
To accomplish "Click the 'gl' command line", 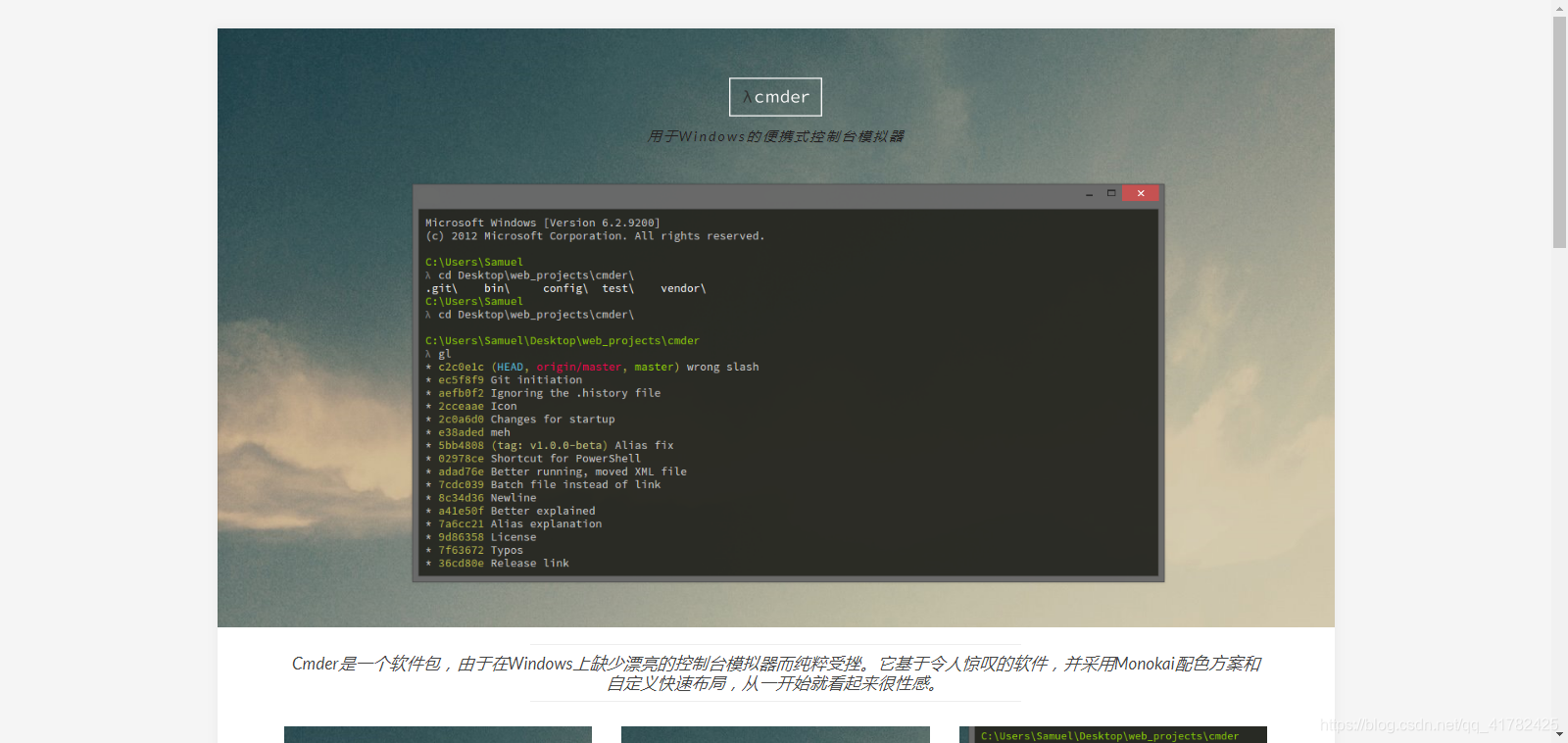I will (x=438, y=354).
